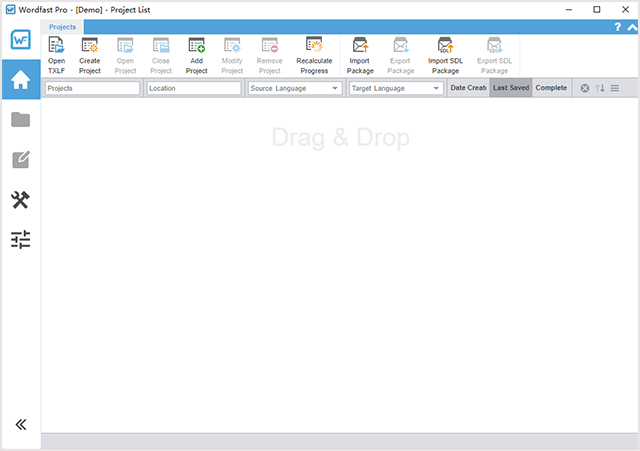Close the Wordfast Pro window
The height and width of the screenshot is (451, 640).
point(625,9)
